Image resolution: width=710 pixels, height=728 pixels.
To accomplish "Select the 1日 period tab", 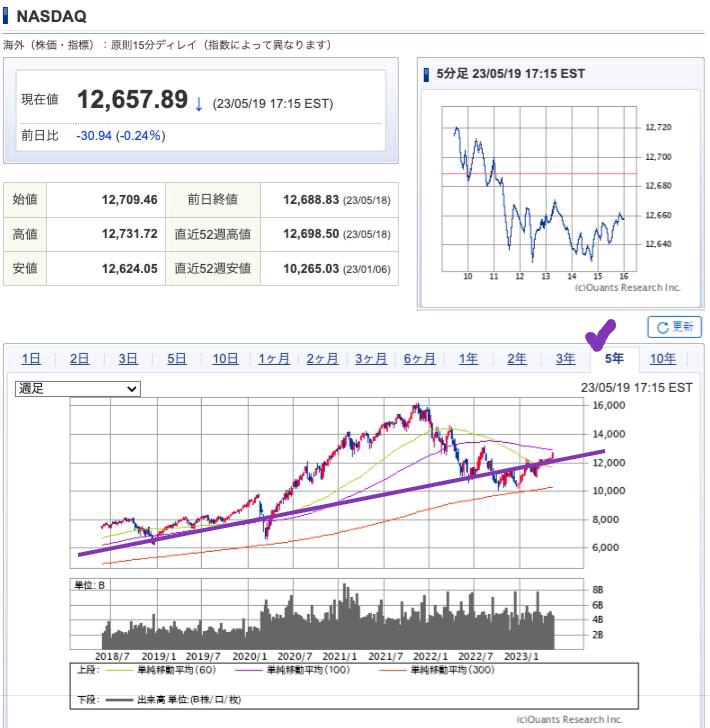I will click(31, 359).
